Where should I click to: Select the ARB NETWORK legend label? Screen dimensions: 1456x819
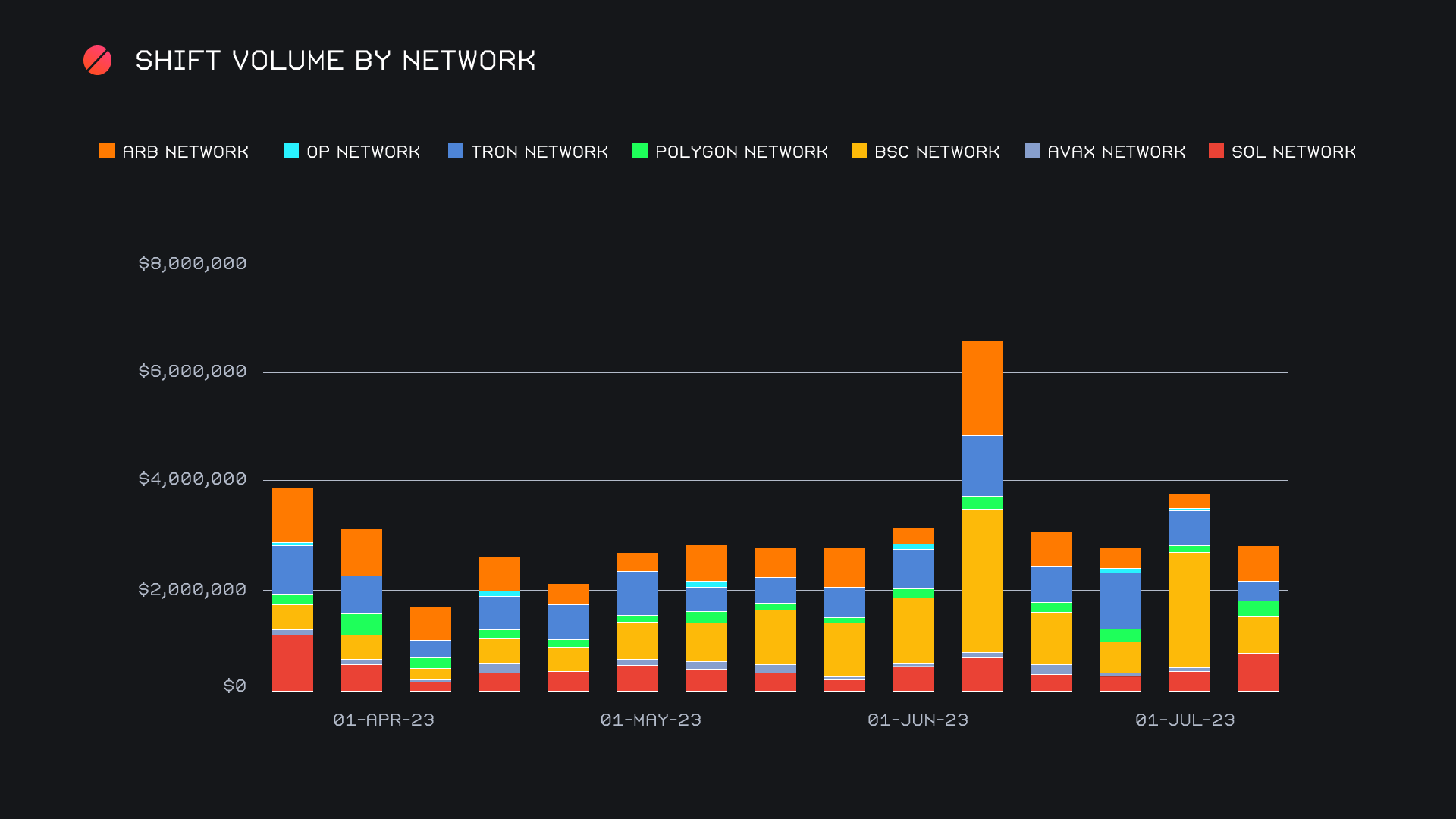pos(186,152)
